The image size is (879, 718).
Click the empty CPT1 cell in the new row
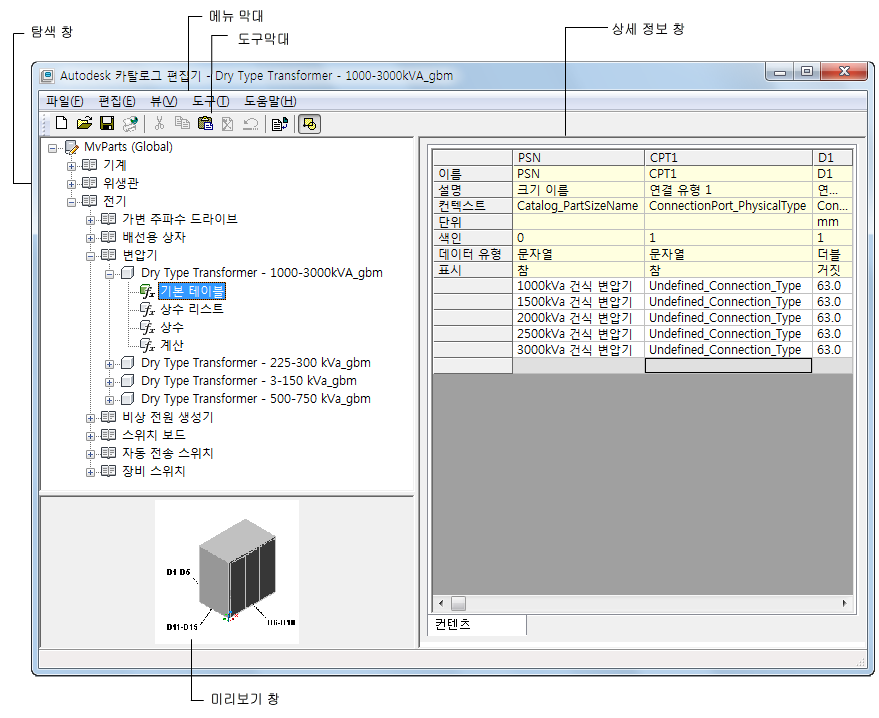point(728,366)
